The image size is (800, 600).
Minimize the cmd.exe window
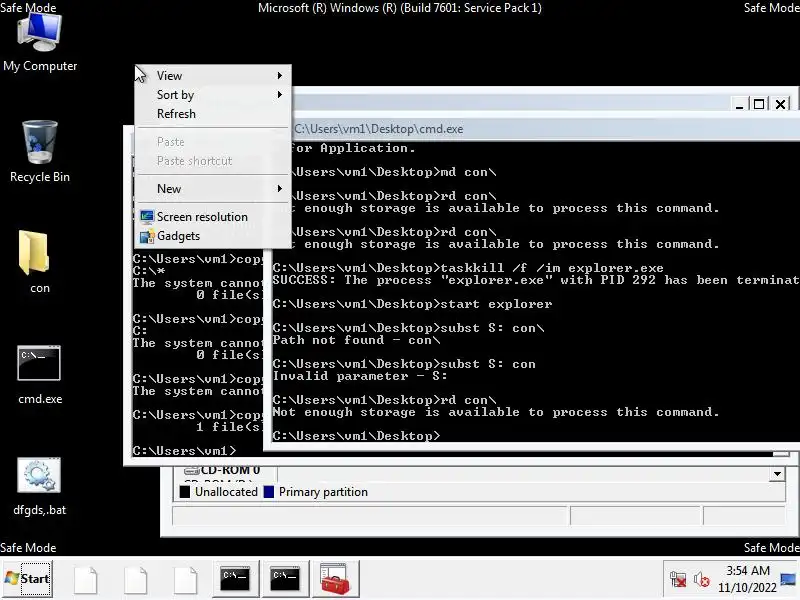[739, 105]
